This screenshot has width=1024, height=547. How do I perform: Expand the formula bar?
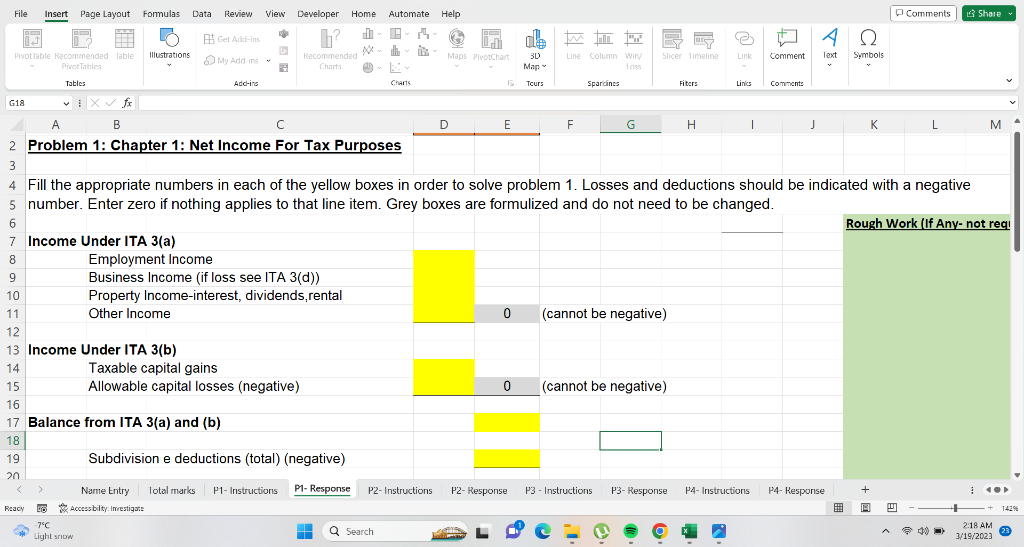(x=1012, y=102)
